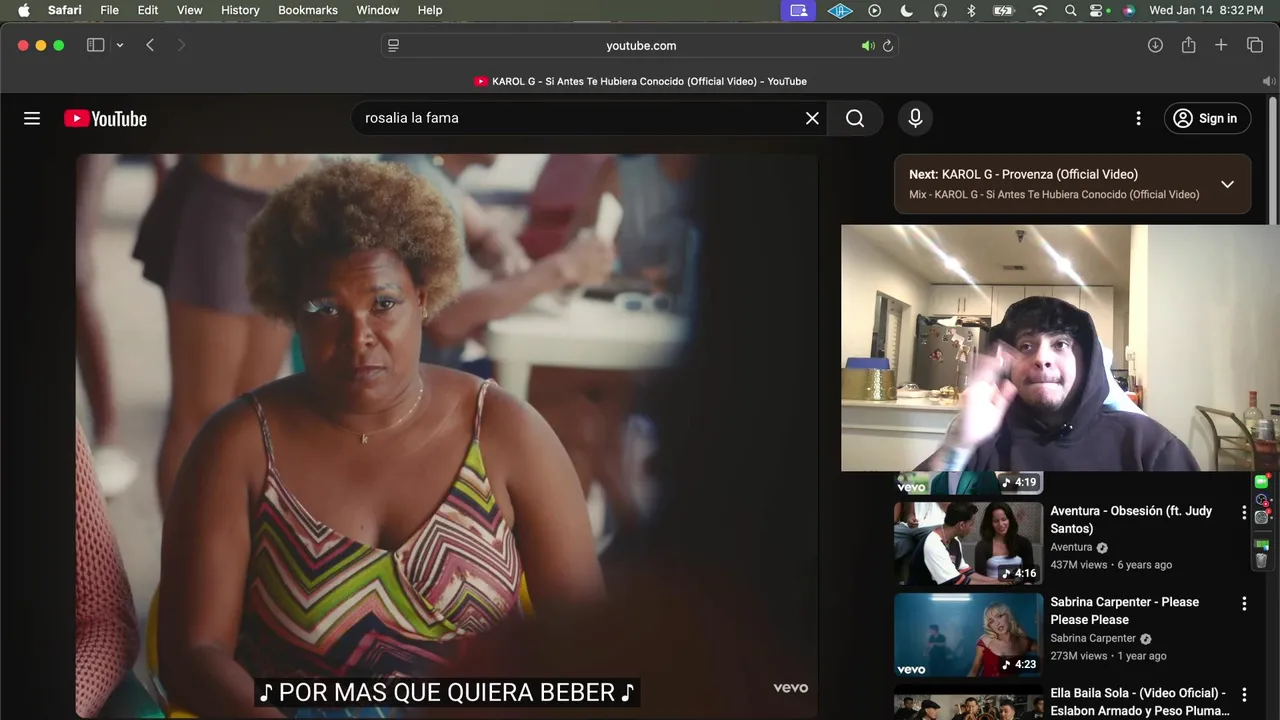The width and height of the screenshot is (1280, 720).
Task: Open the headphones menu bar icon
Action: coord(940,10)
